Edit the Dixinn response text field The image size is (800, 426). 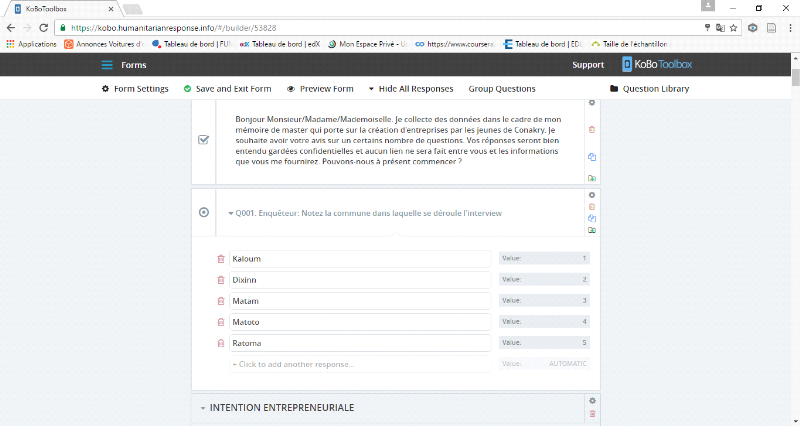(x=360, y=280)
